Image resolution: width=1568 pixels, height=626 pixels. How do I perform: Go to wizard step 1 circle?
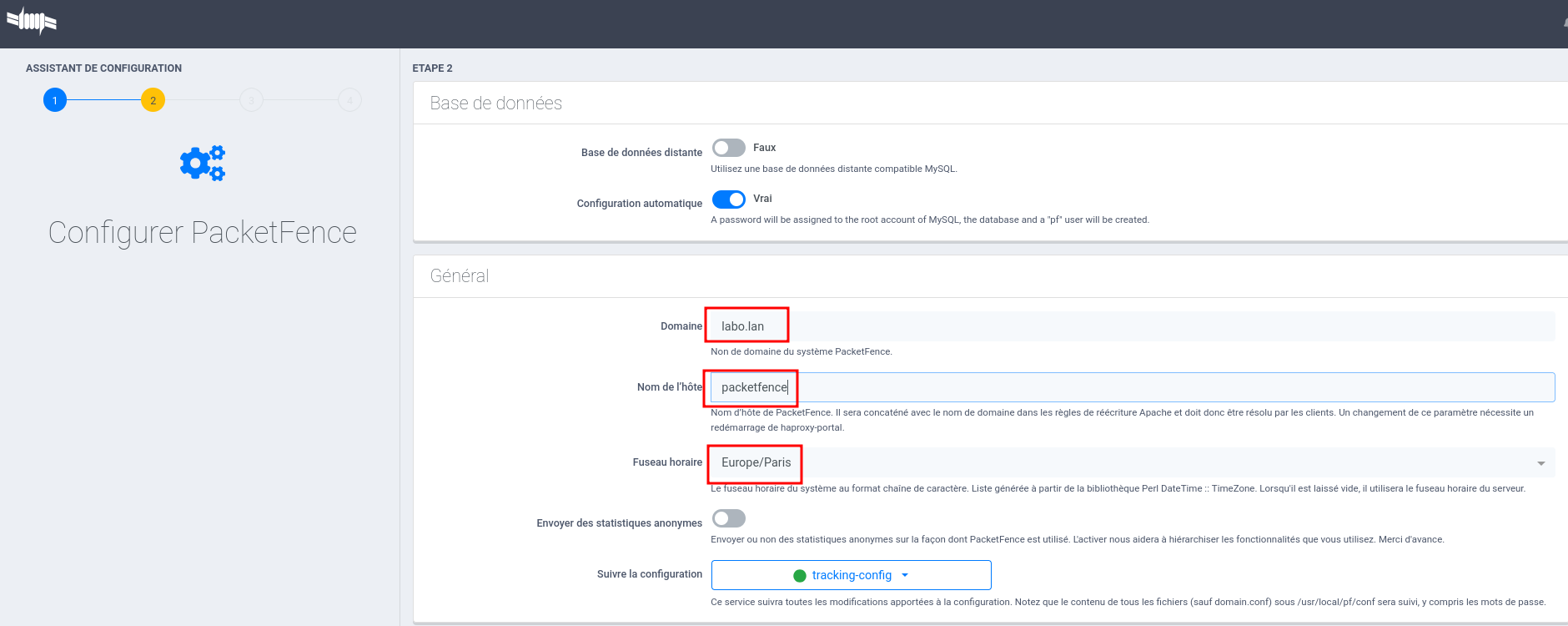point(55,100)
